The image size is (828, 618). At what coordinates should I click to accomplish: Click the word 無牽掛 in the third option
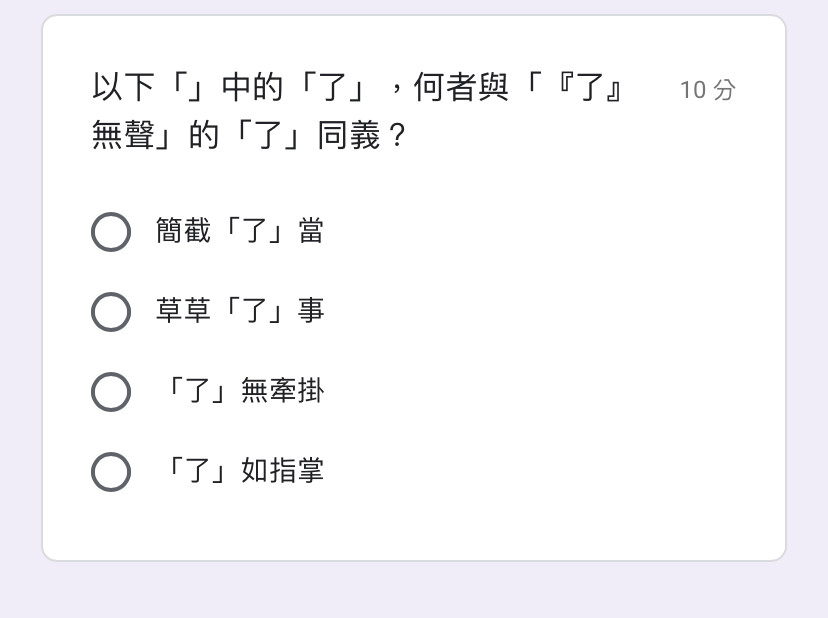click(x=283, y=391)
